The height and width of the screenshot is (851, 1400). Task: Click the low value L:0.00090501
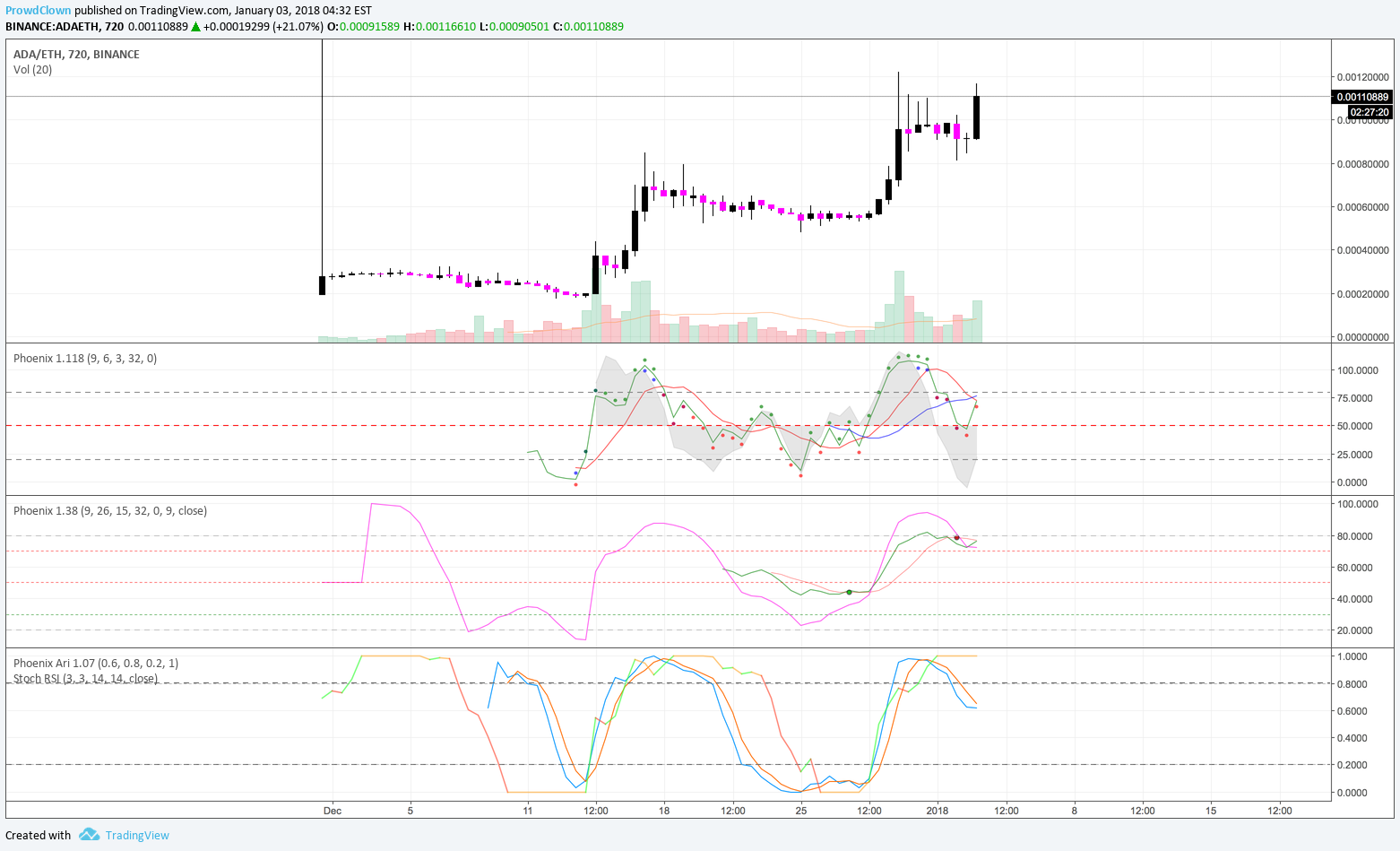[x=514, y=27]
